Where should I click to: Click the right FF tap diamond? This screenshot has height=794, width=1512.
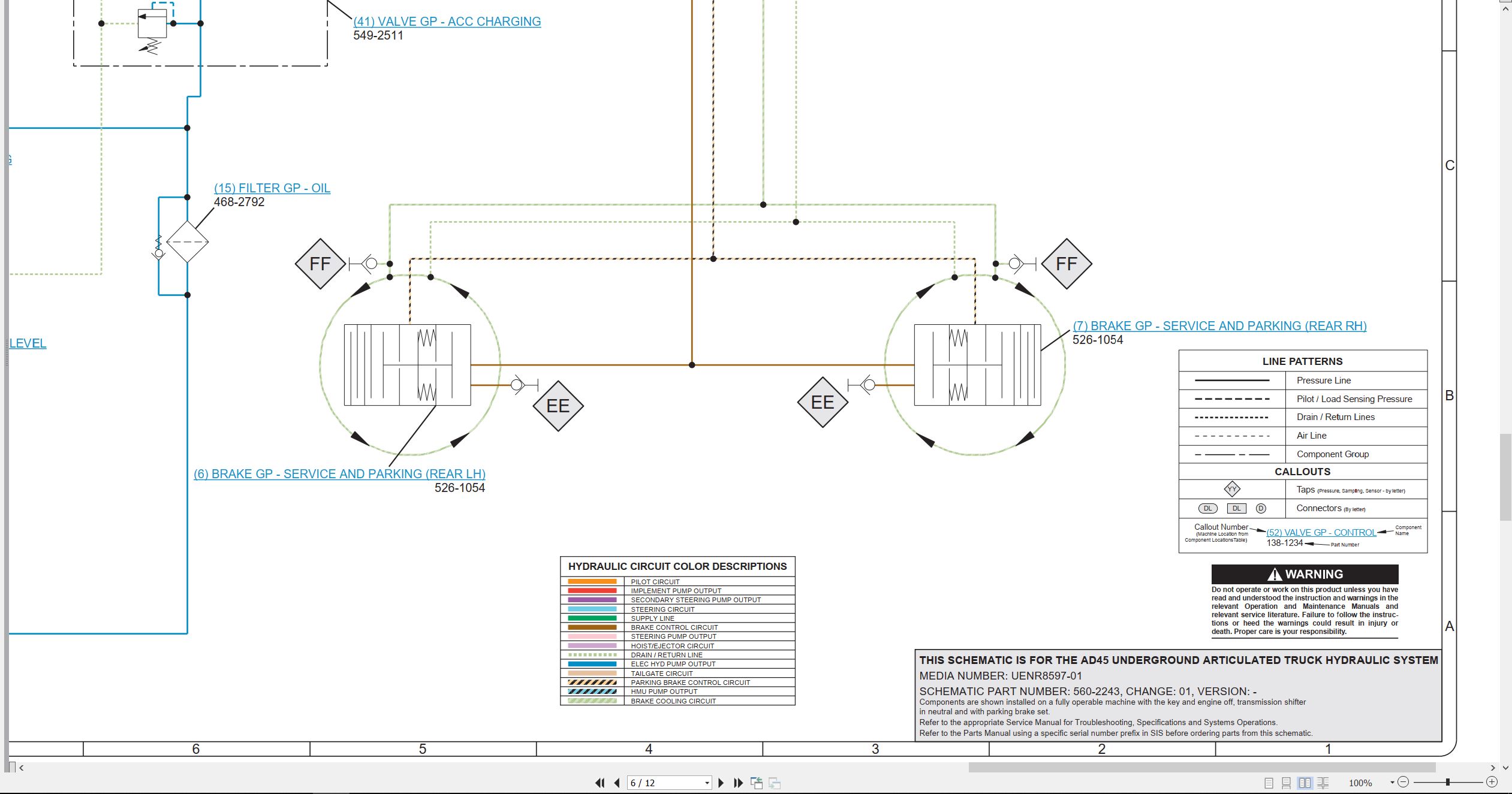coord(1067,264)
